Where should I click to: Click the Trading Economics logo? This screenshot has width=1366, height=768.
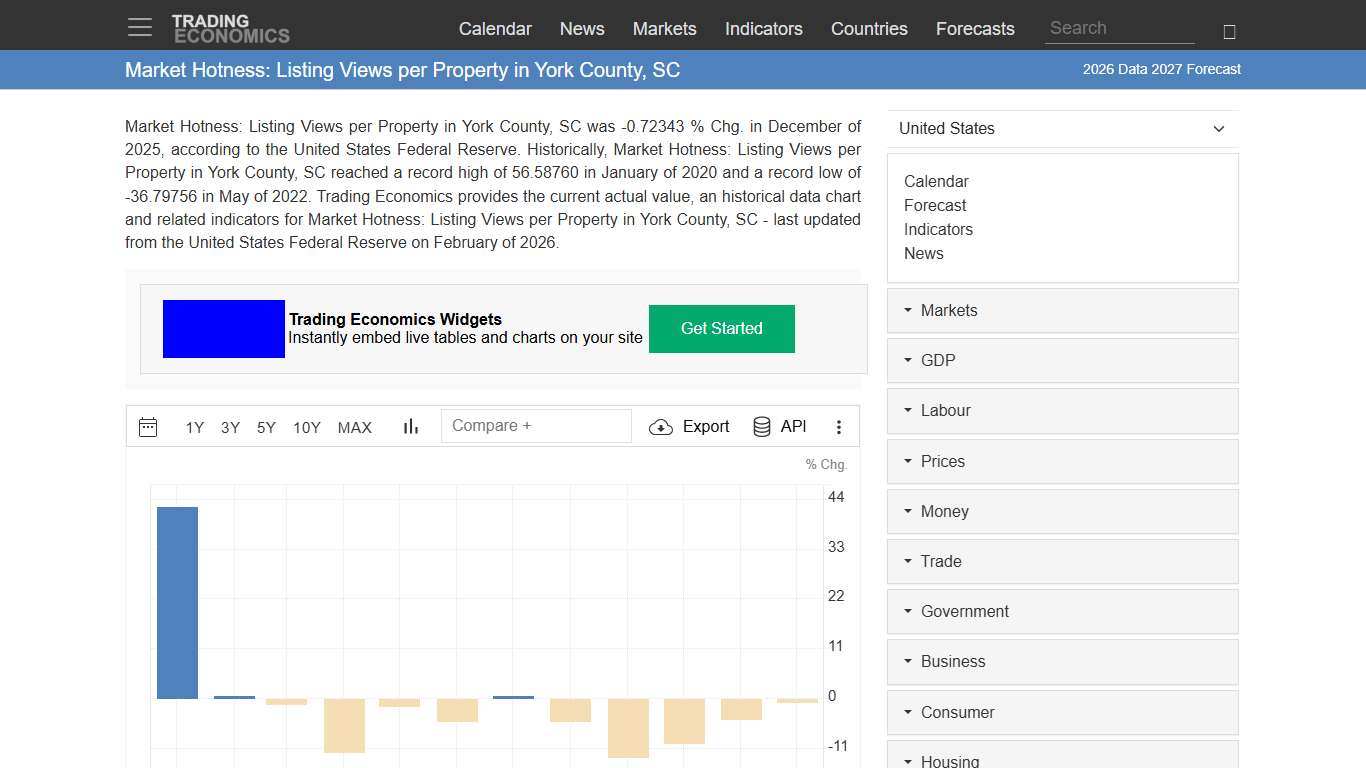[x=231, y=25]
